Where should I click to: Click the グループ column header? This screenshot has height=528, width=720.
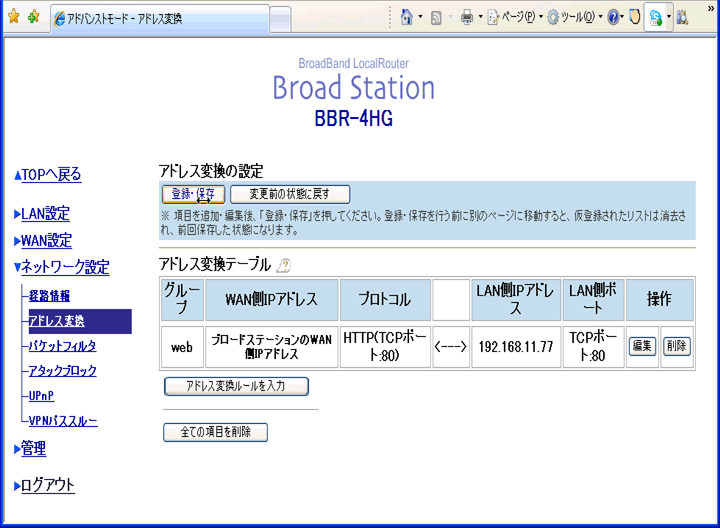(182, 299)
